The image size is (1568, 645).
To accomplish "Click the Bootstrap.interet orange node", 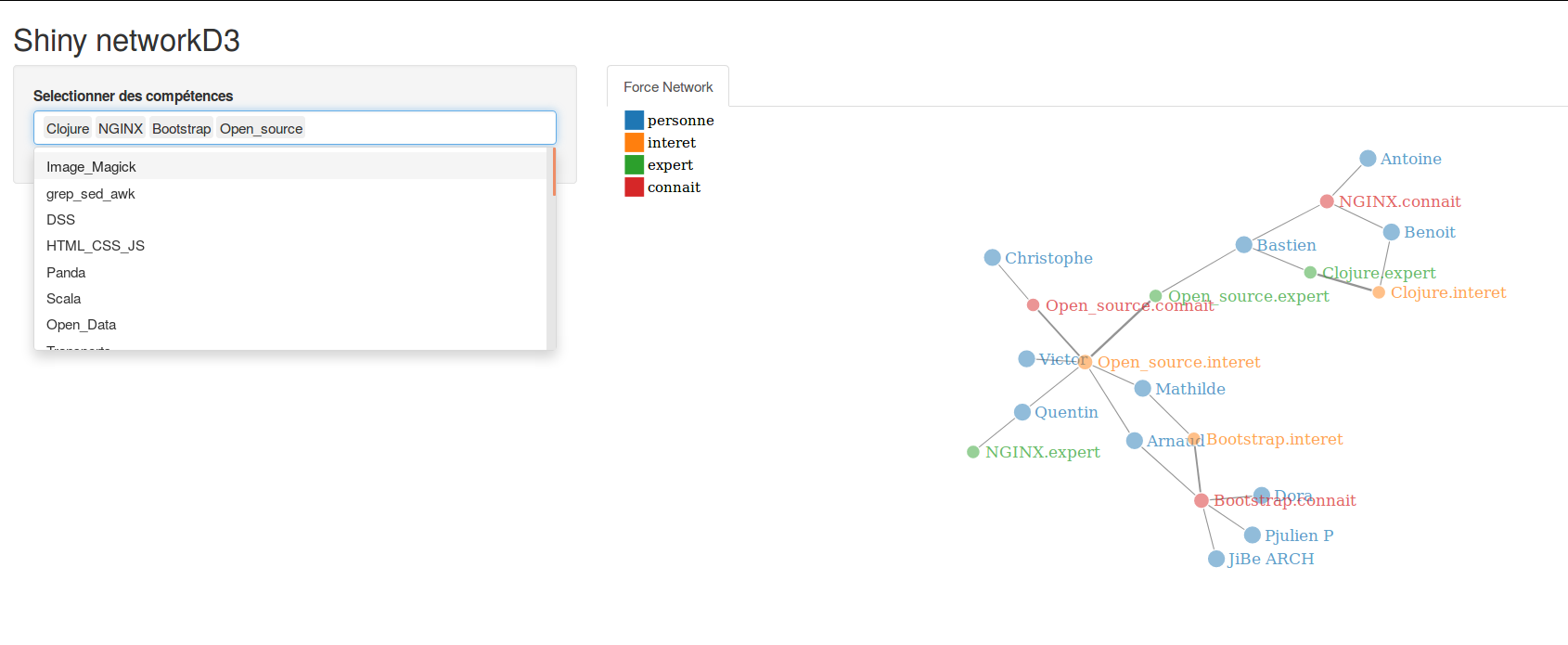I will click(x=1194, y=439).
